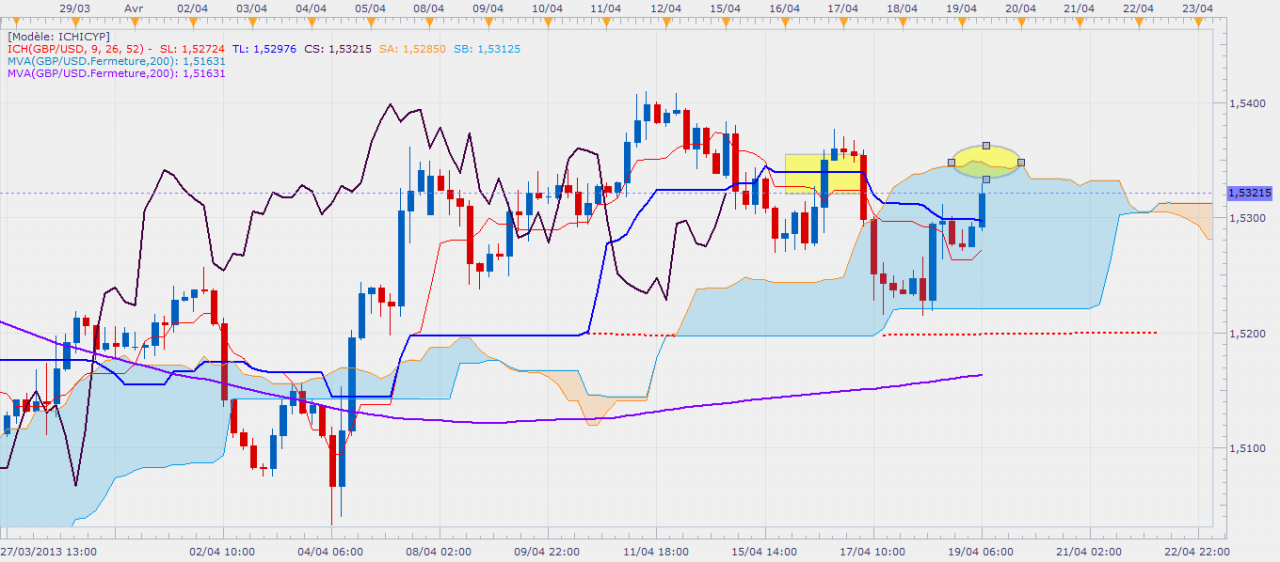Click the 27/03/2013 13:00 time label
1280x562 pixels.
point(48,551)
